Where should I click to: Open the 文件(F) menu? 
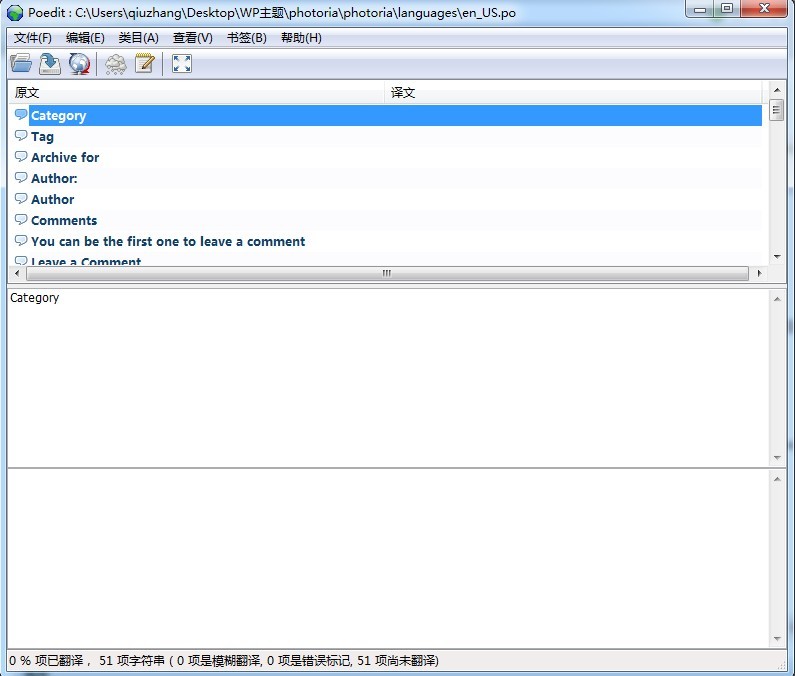[x=33, y=38]
